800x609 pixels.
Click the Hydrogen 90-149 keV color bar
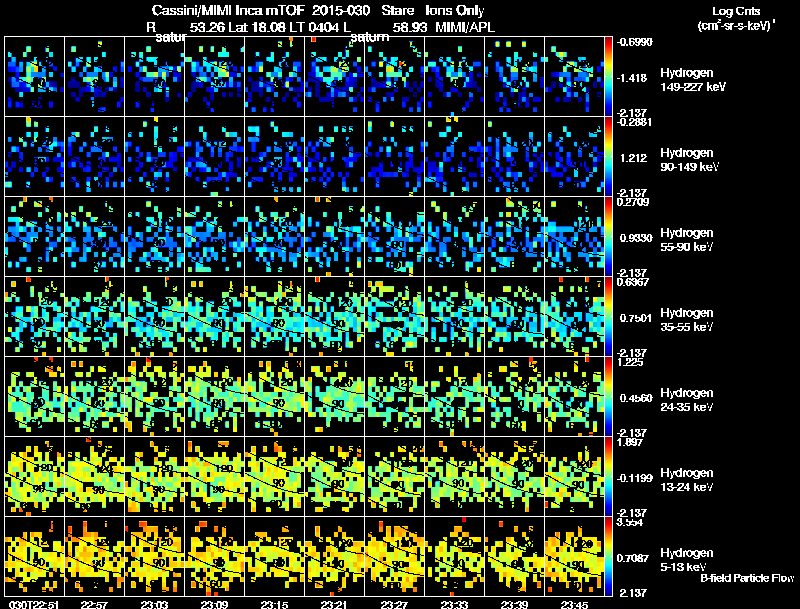pos(608,156)
